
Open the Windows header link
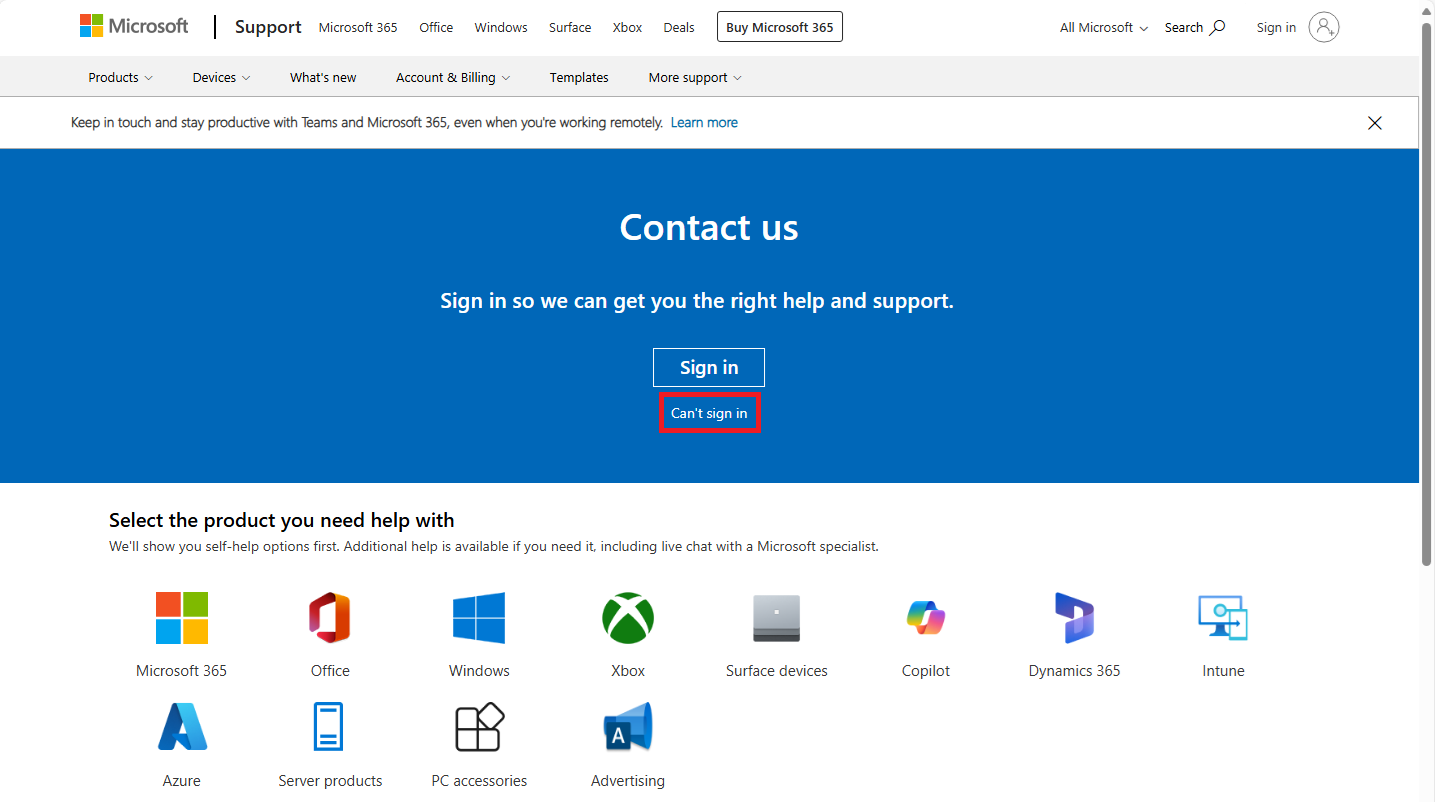[501, 27]
